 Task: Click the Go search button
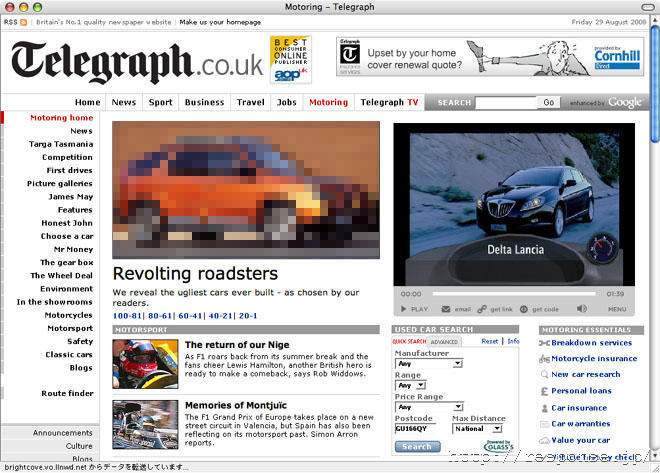click(548, 102)
